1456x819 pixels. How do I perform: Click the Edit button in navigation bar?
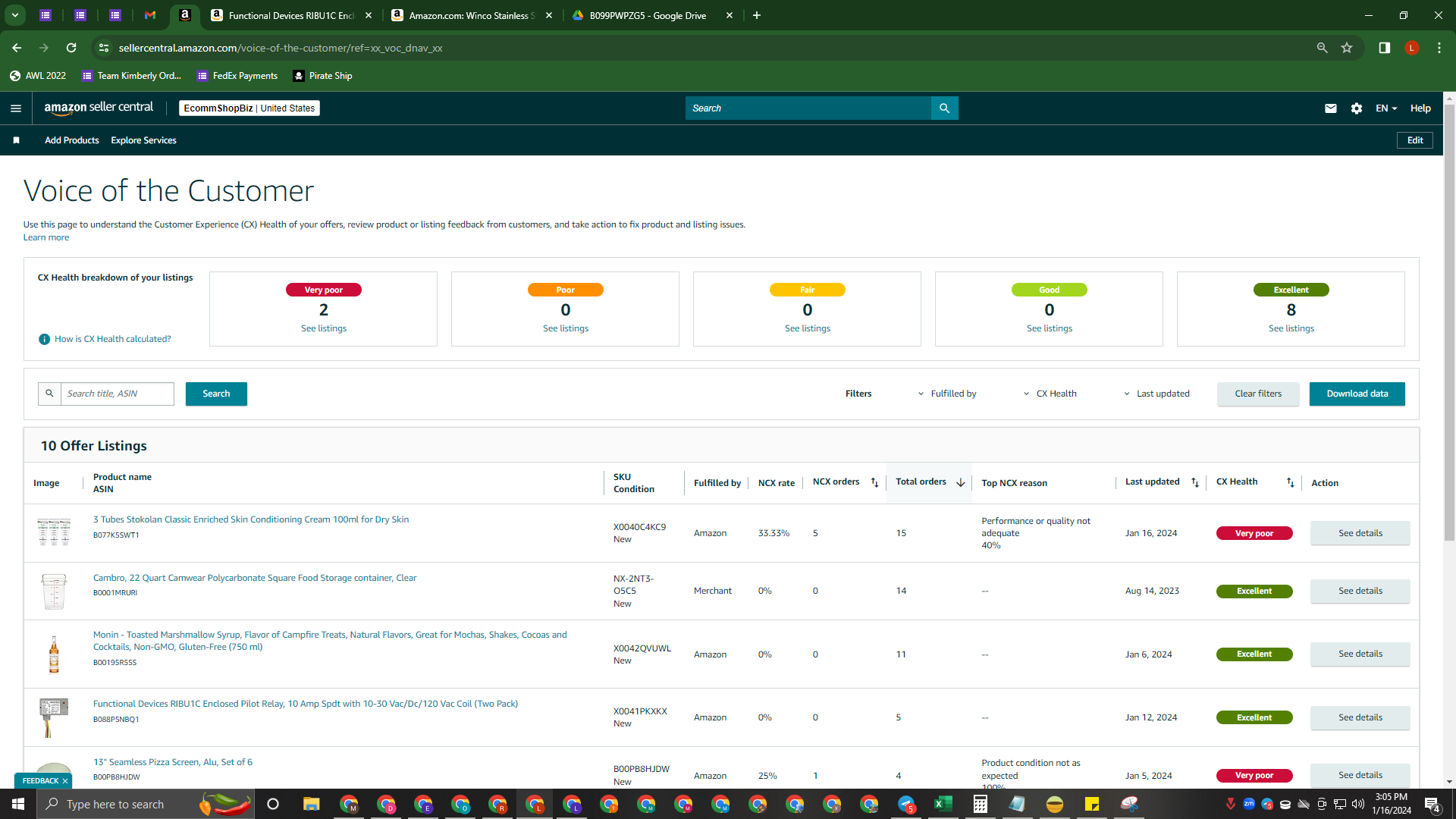click(1415, 140)
